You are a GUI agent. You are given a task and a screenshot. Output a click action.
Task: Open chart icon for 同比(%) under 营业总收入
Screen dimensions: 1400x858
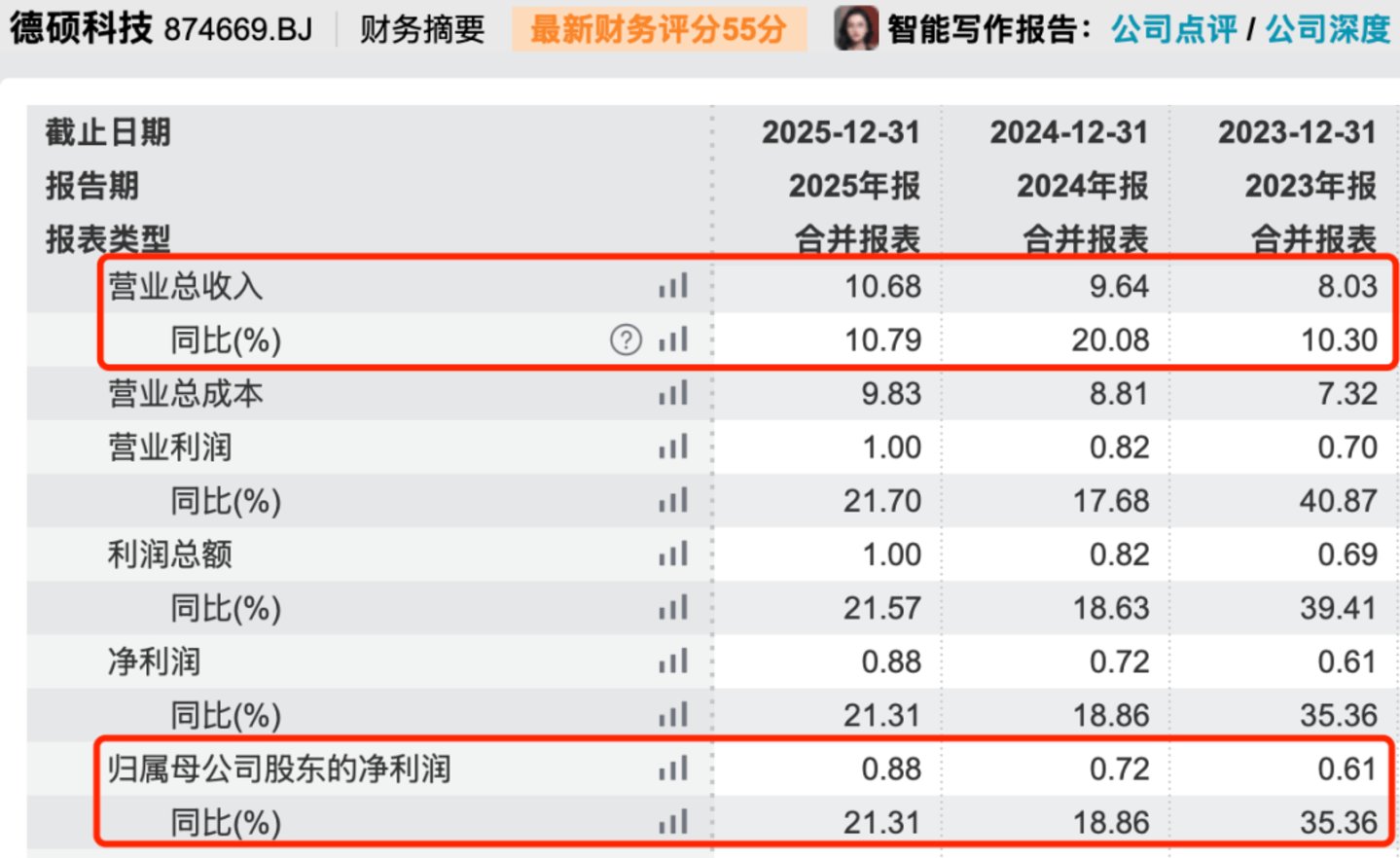coord(673,340)
